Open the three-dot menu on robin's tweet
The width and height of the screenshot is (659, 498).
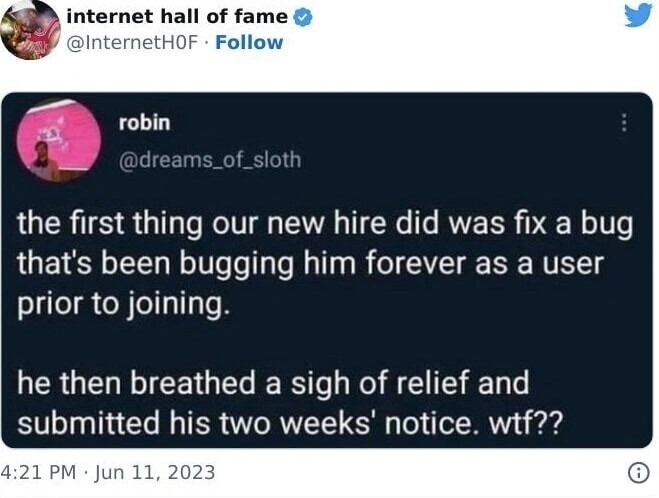[x=624, y=123]
